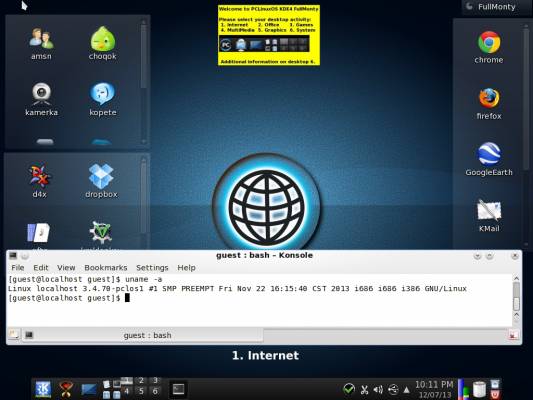Launch Firefox from the desktop panel
Viewport: 533px width, 400px height.
489,103
